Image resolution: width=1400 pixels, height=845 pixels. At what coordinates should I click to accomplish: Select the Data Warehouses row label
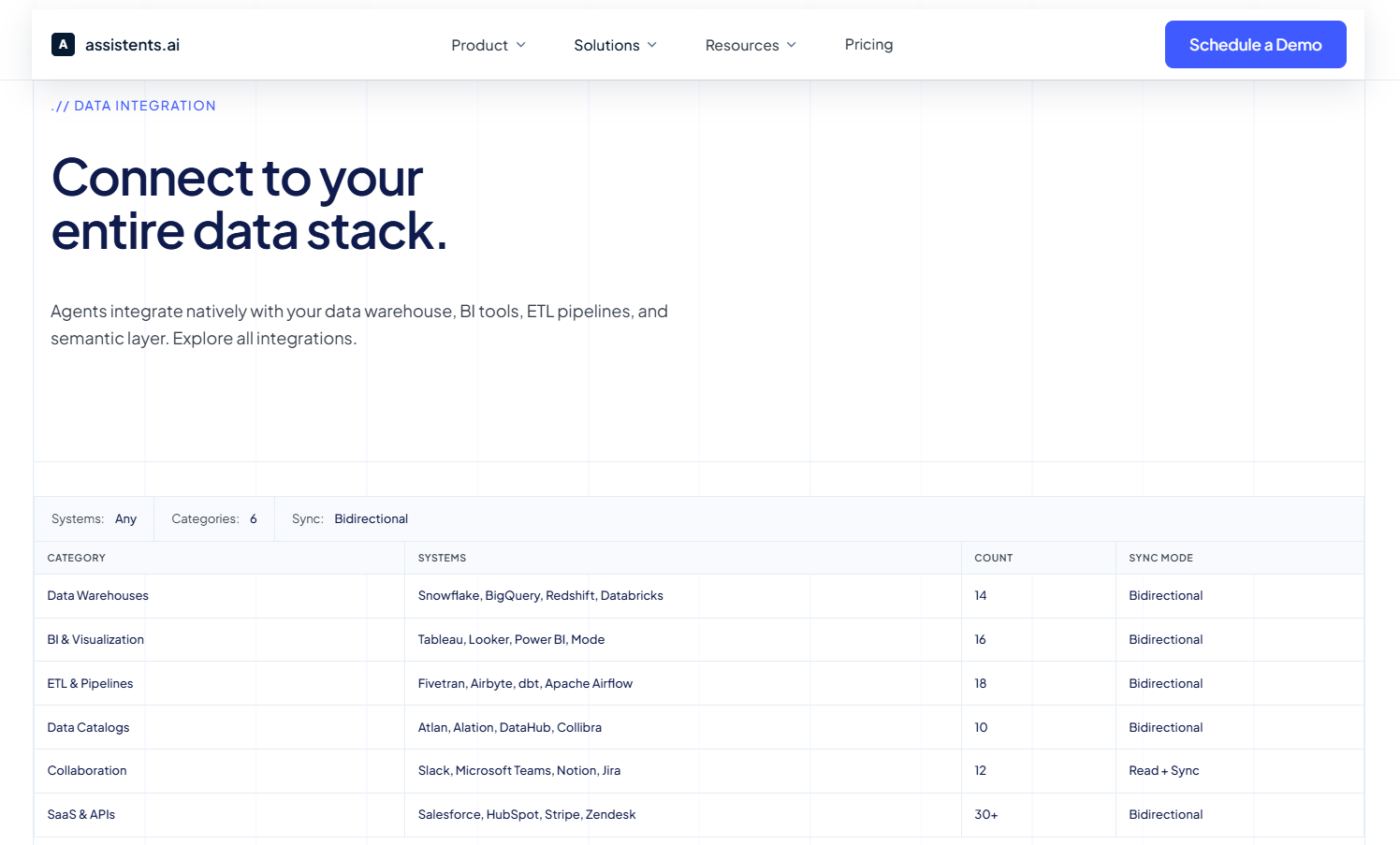tap(98, 595)
